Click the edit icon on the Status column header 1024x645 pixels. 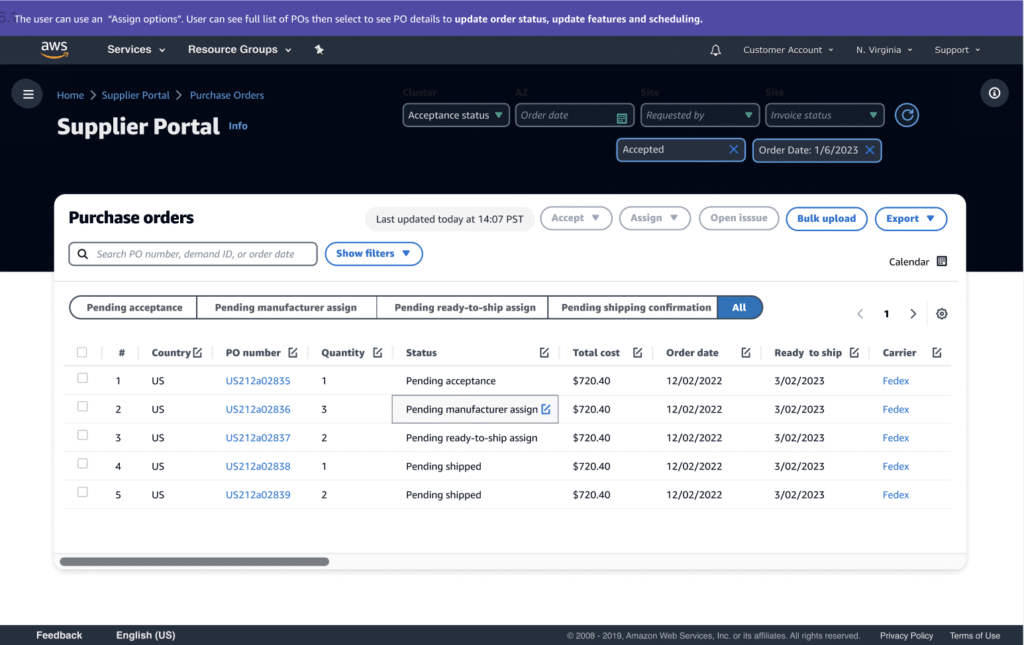544,353
